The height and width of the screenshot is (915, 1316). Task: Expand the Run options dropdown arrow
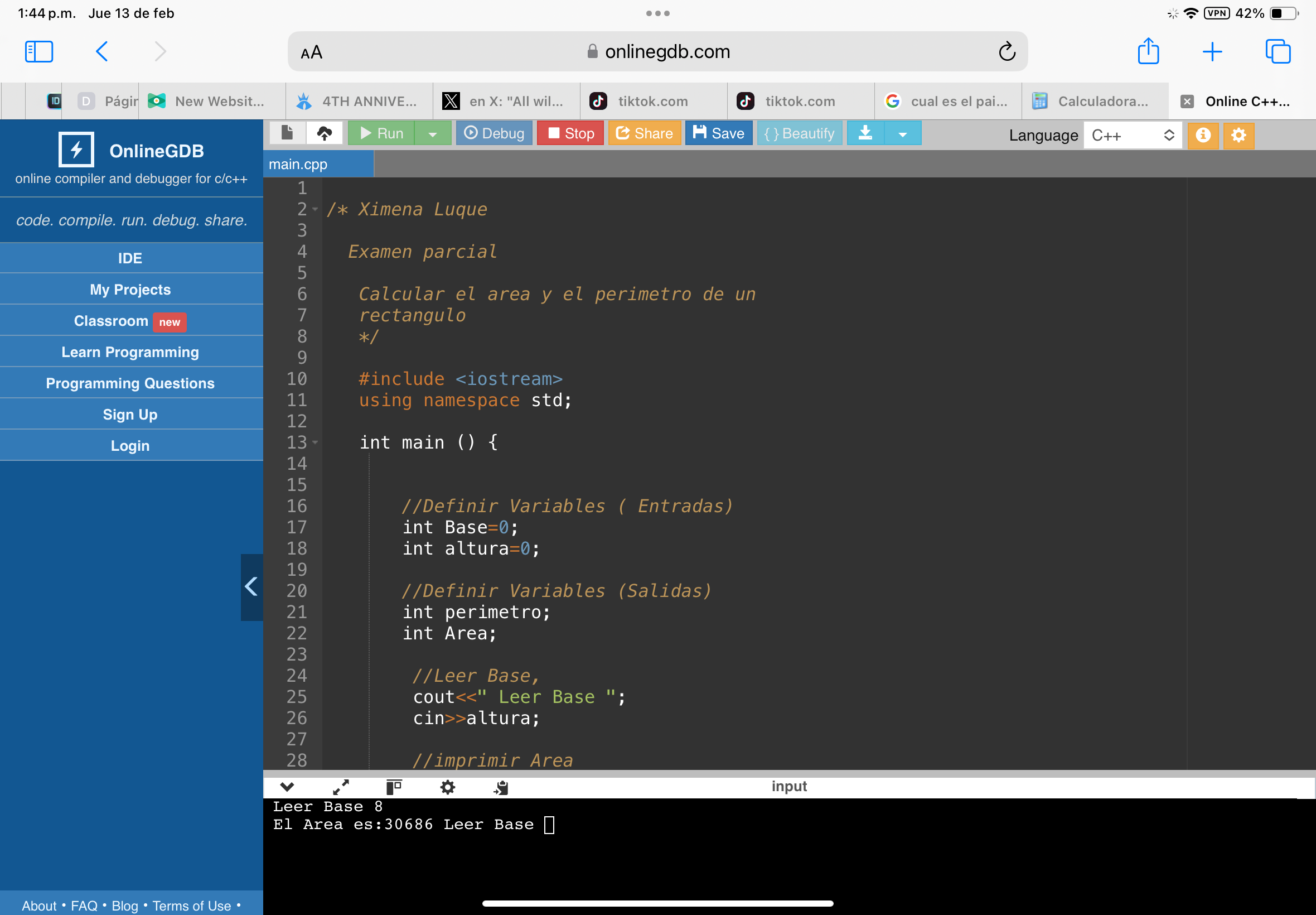433,133
